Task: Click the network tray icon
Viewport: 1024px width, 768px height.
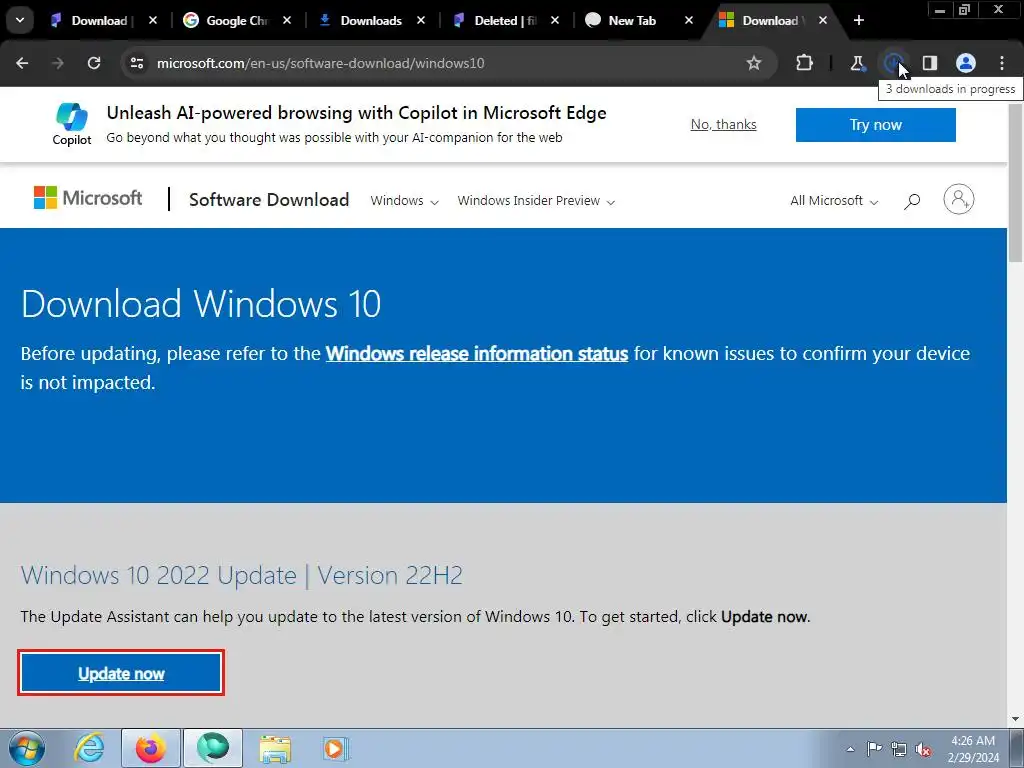Action: tap(899, 749)
